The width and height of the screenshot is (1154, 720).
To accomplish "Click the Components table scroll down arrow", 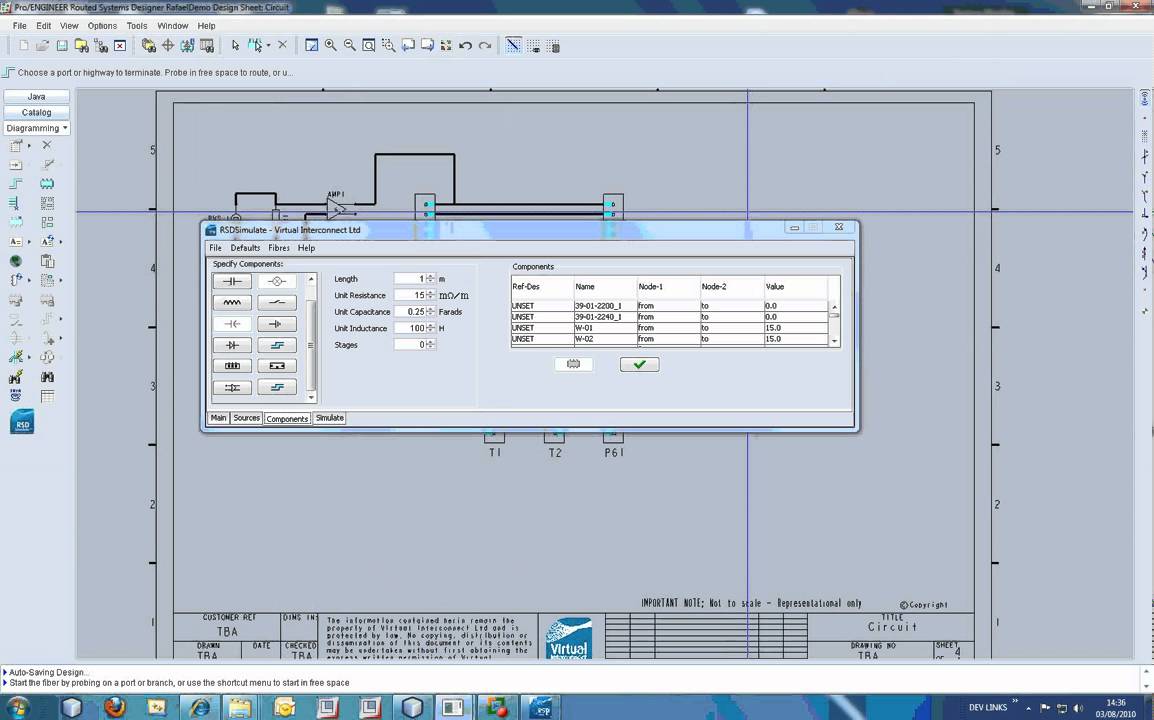I will click(834, 342).
